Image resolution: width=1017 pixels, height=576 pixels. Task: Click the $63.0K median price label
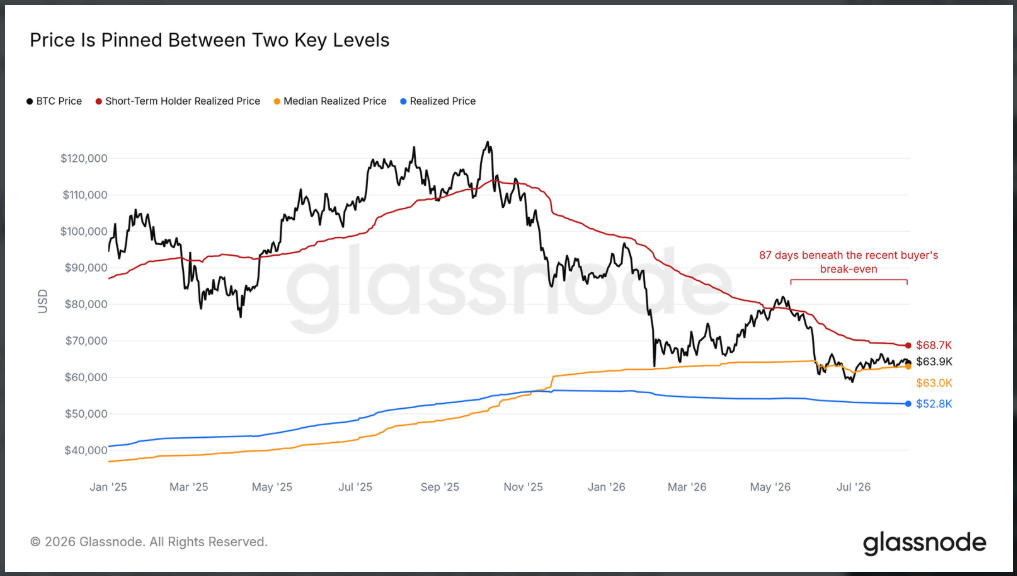[x=934, y=383]
